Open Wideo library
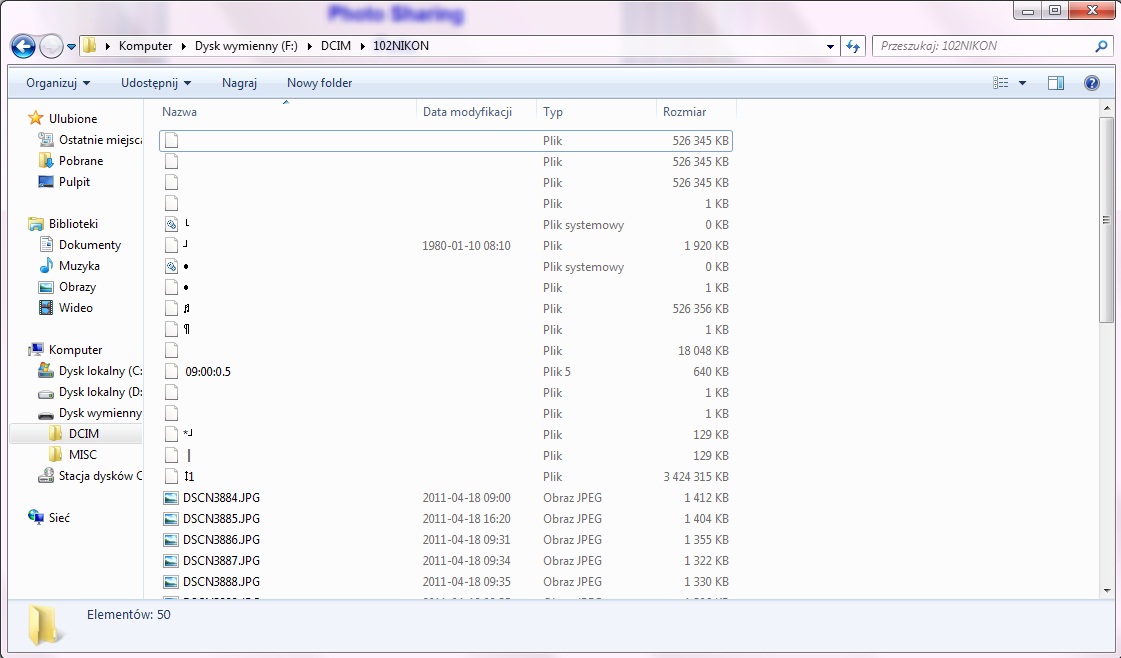Image resolution: width=1121 pixels, height=658 pixels. point(76,308)
